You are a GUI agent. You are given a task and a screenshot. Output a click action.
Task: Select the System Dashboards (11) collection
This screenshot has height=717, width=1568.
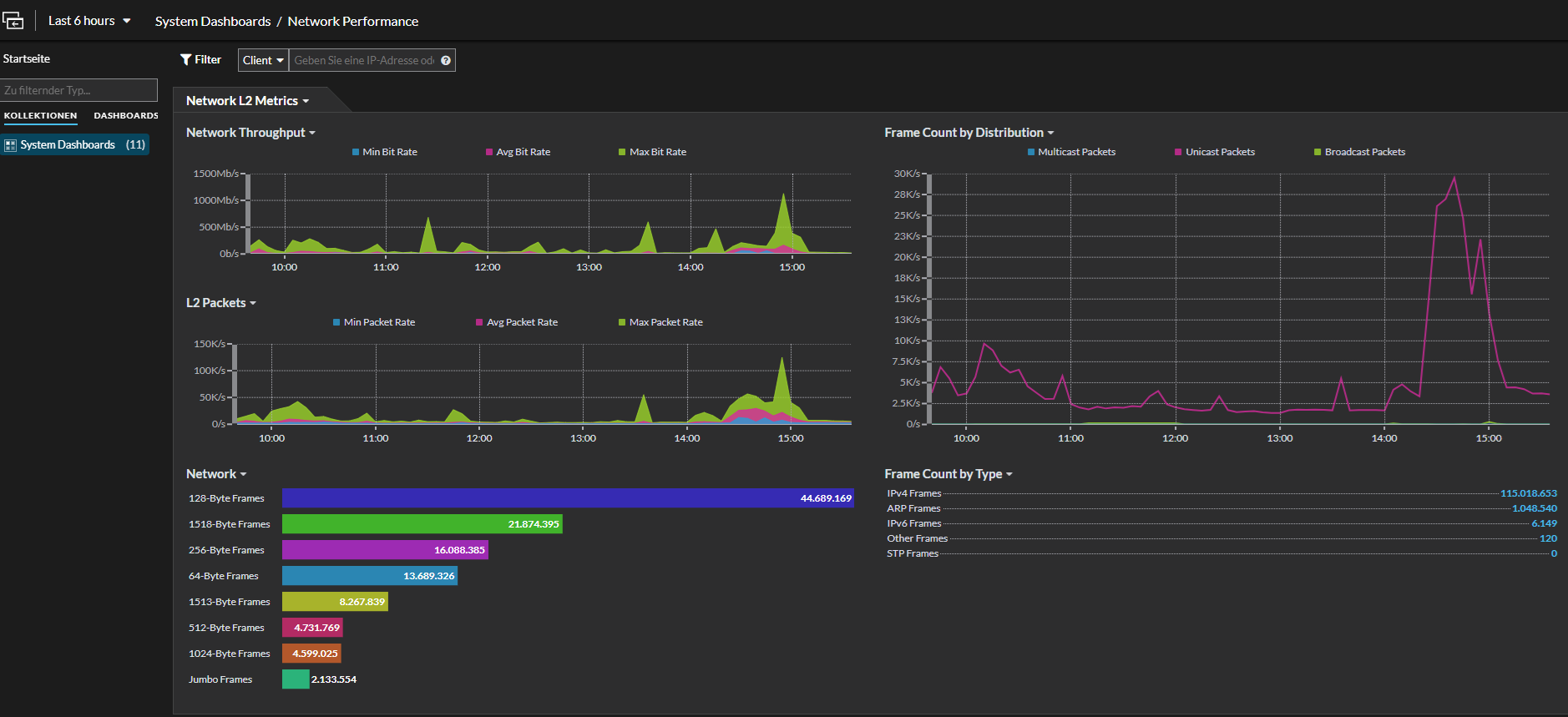(x=75, y=145)
